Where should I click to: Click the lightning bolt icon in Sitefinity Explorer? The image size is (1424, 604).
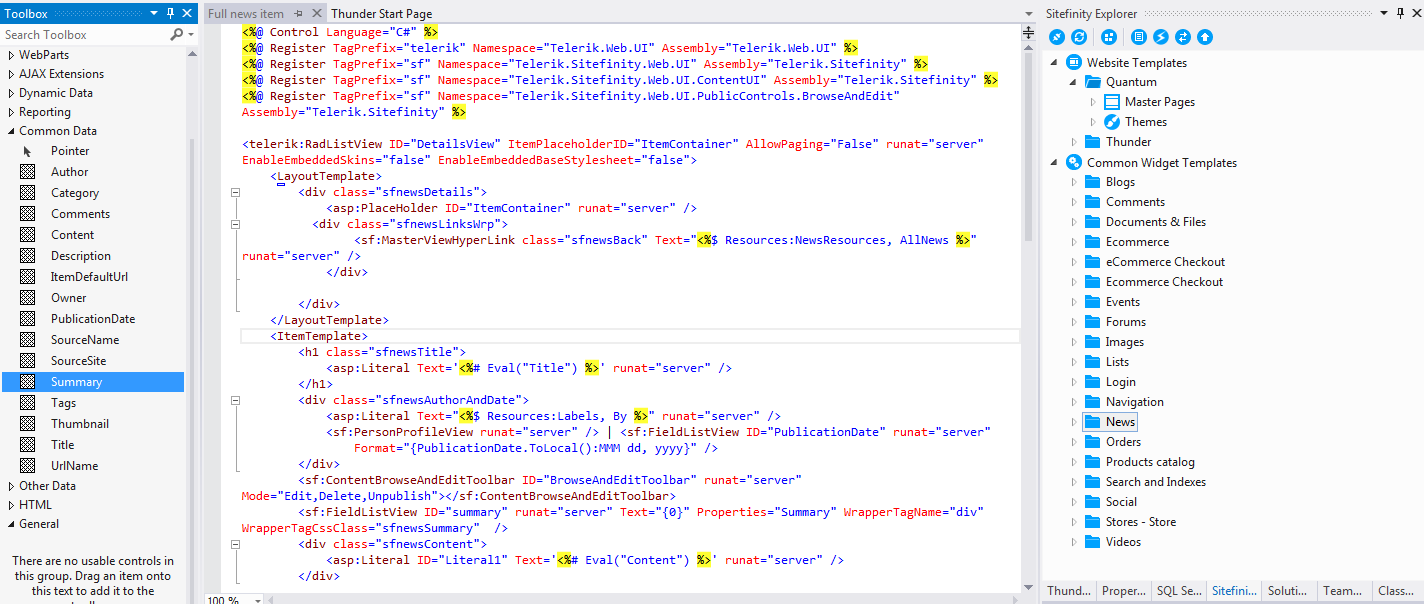[x=1161, y=37]
